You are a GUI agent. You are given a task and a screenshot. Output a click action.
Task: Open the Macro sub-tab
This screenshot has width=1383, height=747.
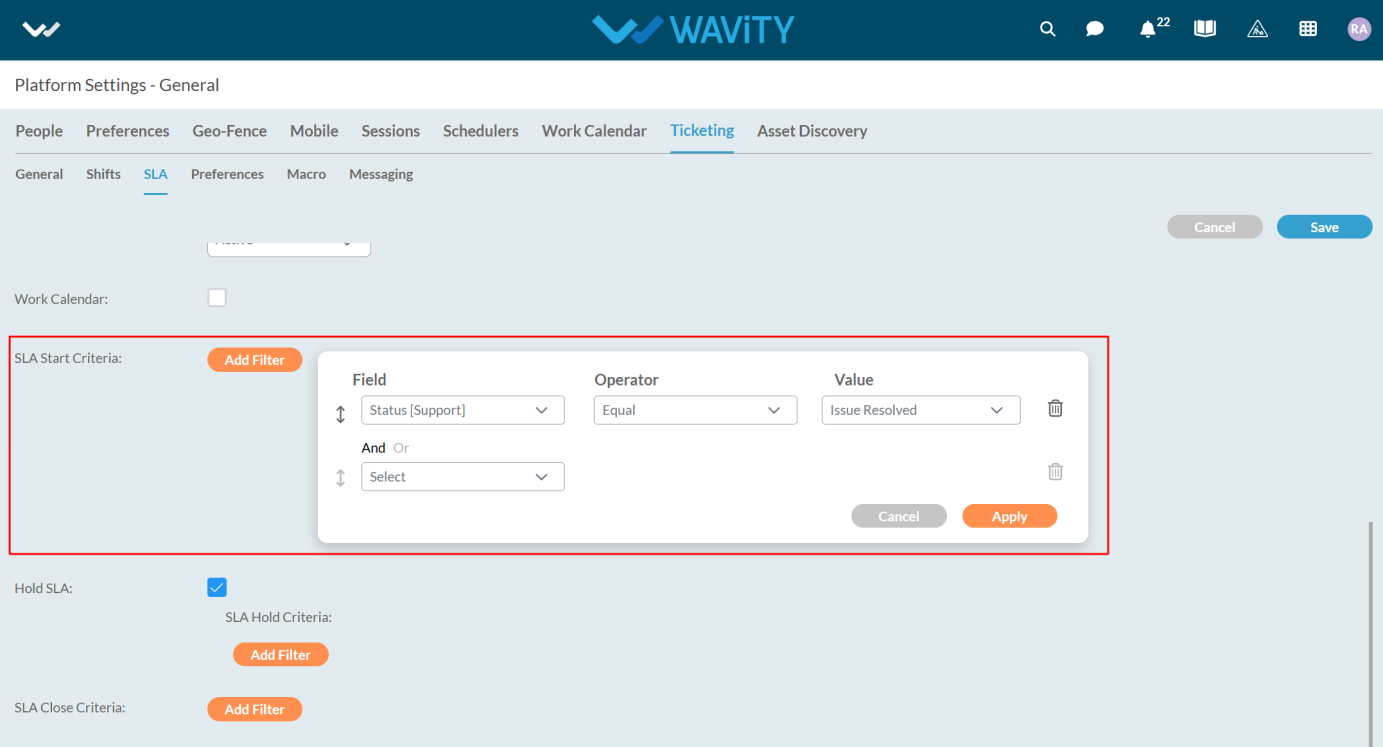306,174
